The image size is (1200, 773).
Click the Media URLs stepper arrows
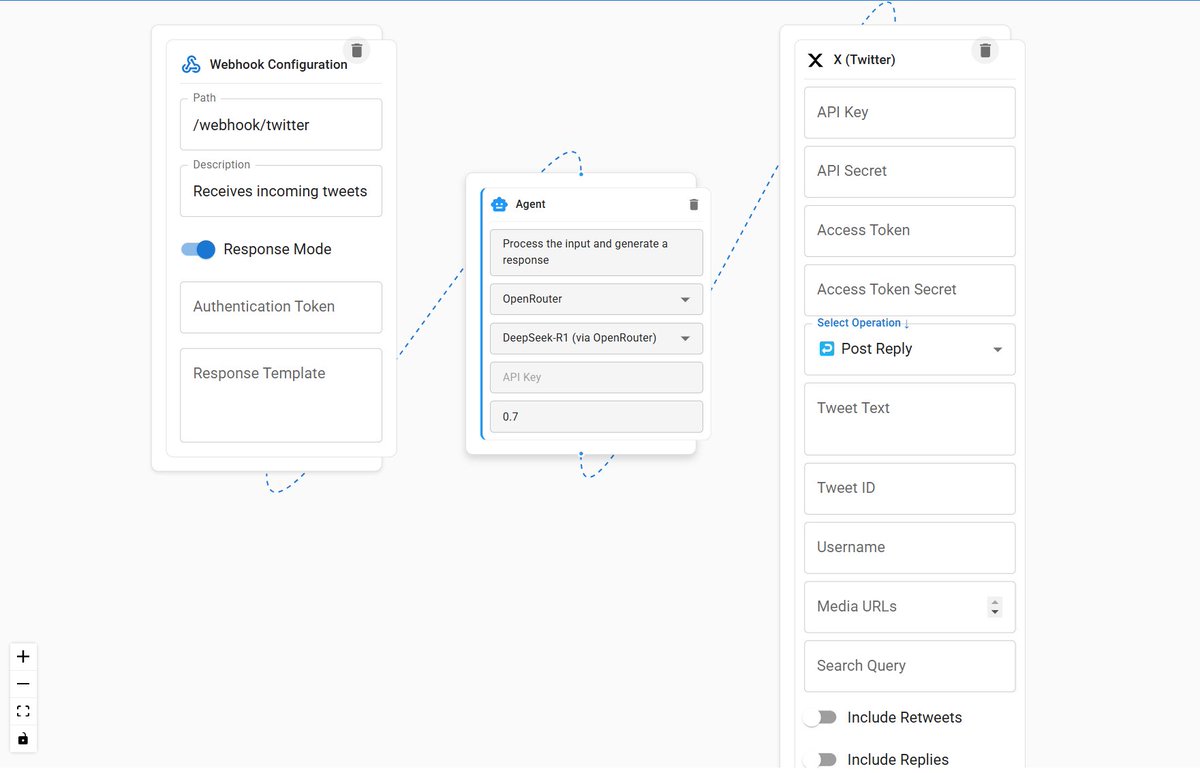point(994,607)
